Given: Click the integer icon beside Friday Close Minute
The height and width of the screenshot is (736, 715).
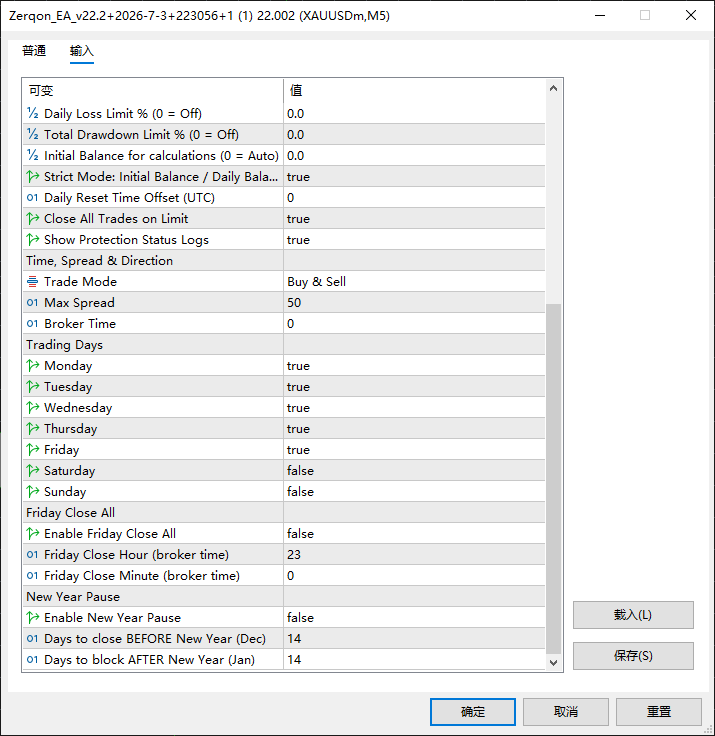Looking at the screenshot, I should pos(32,575).
